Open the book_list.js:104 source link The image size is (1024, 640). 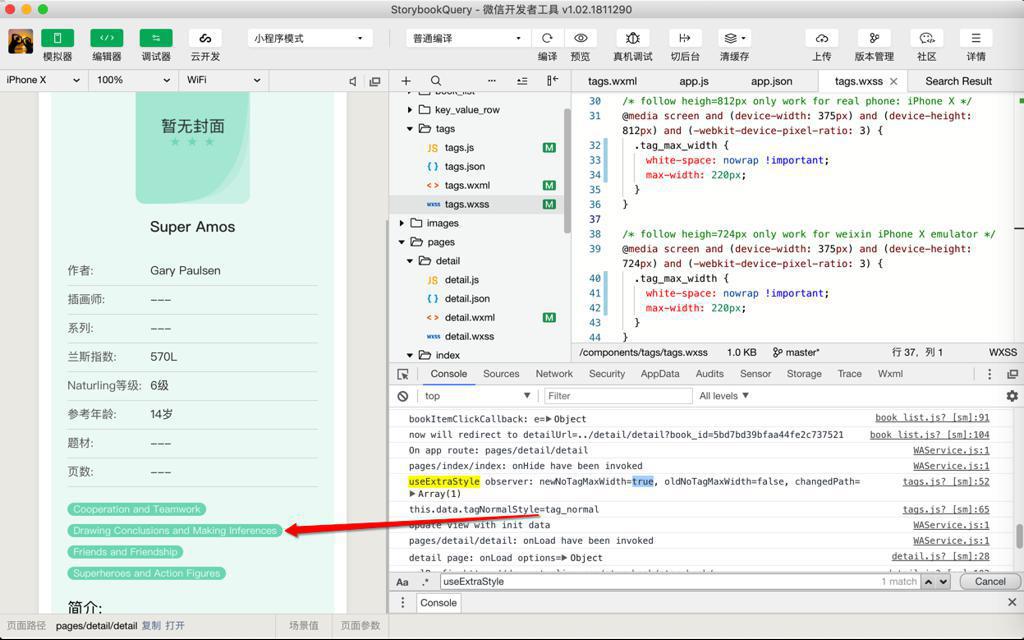[x=929, y=434]
